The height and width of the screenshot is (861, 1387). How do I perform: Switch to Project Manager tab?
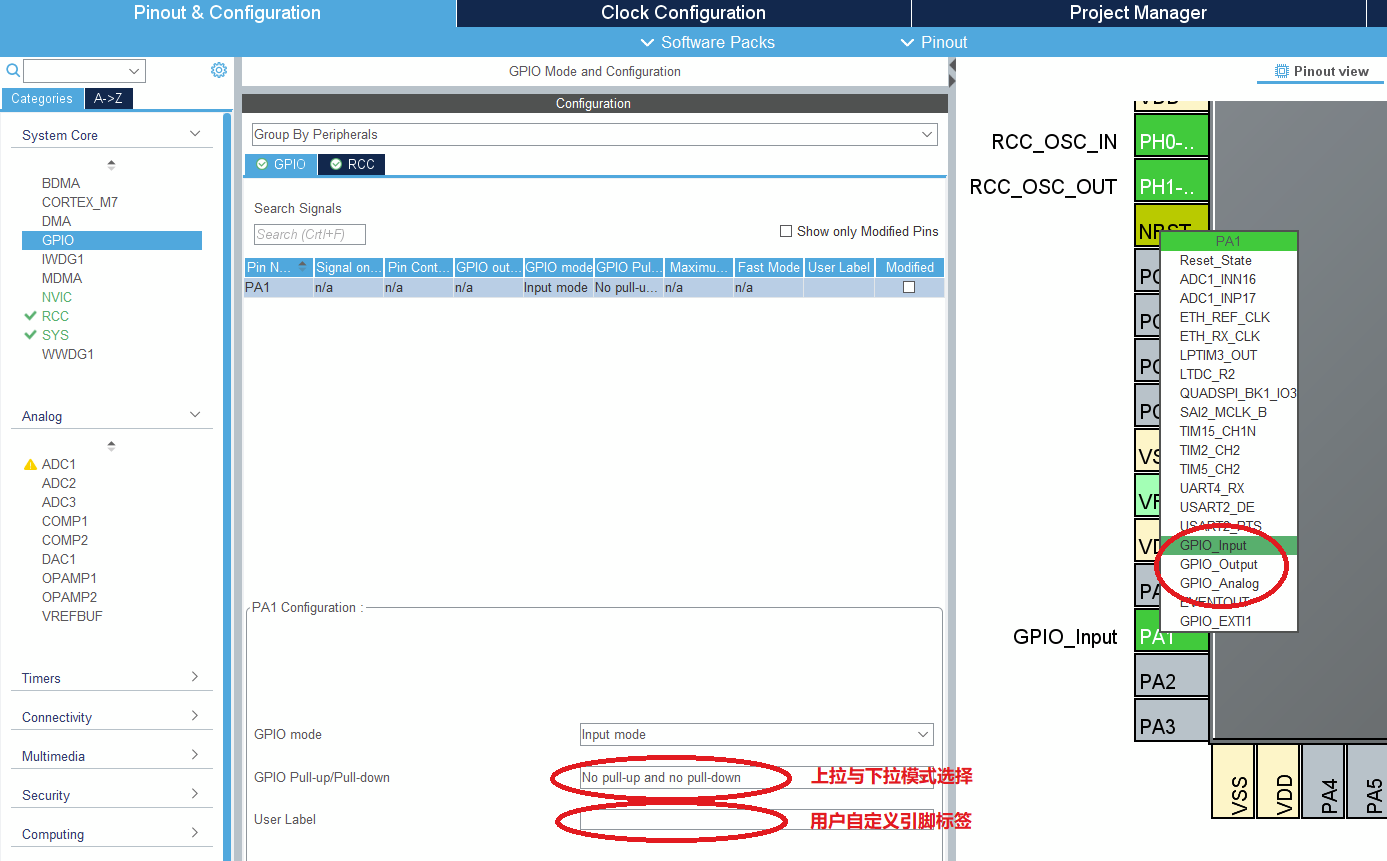1138,13
